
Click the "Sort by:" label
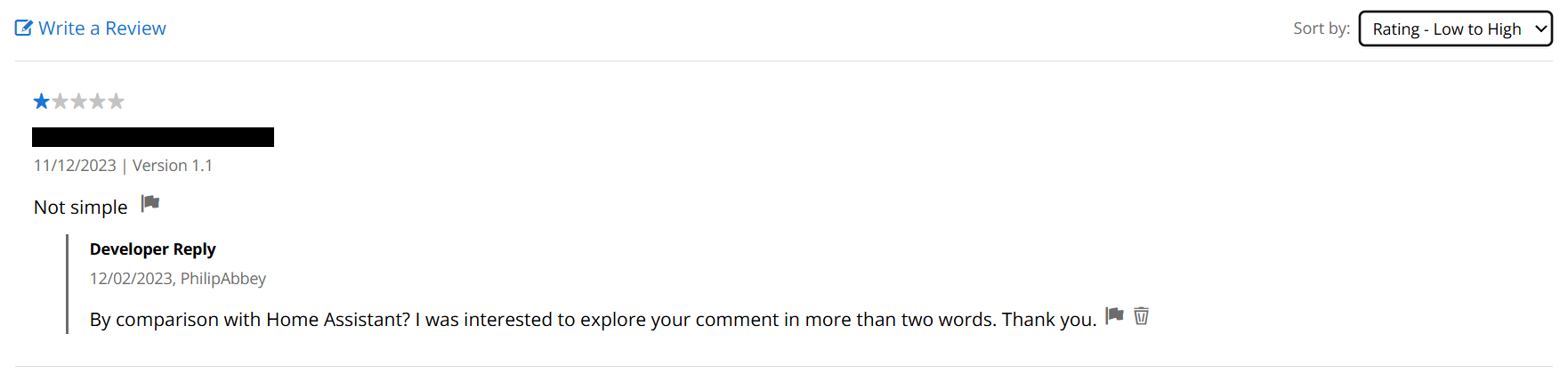[x=1321, y=29]
